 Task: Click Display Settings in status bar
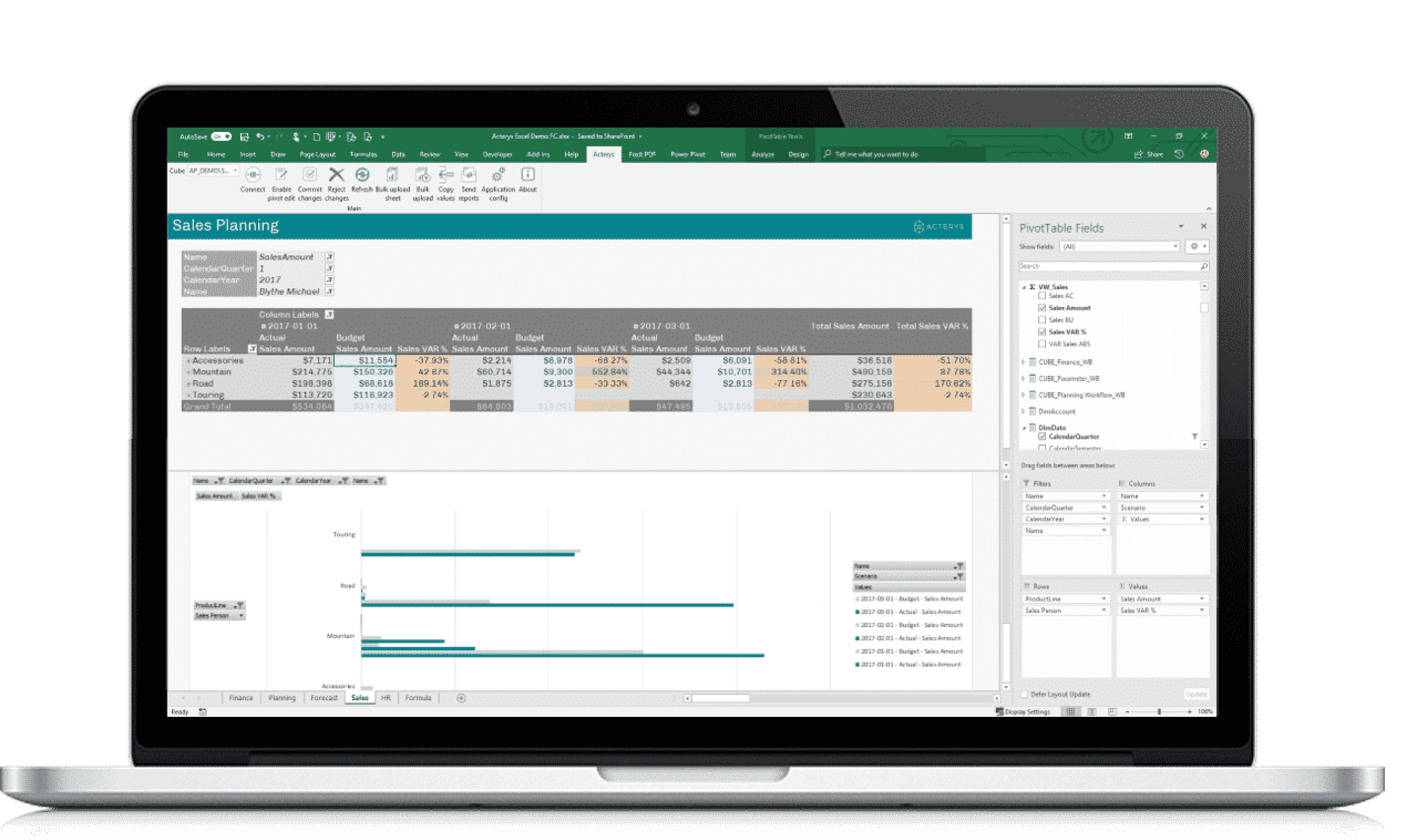pyautogui.click(x=1023, y=712)
